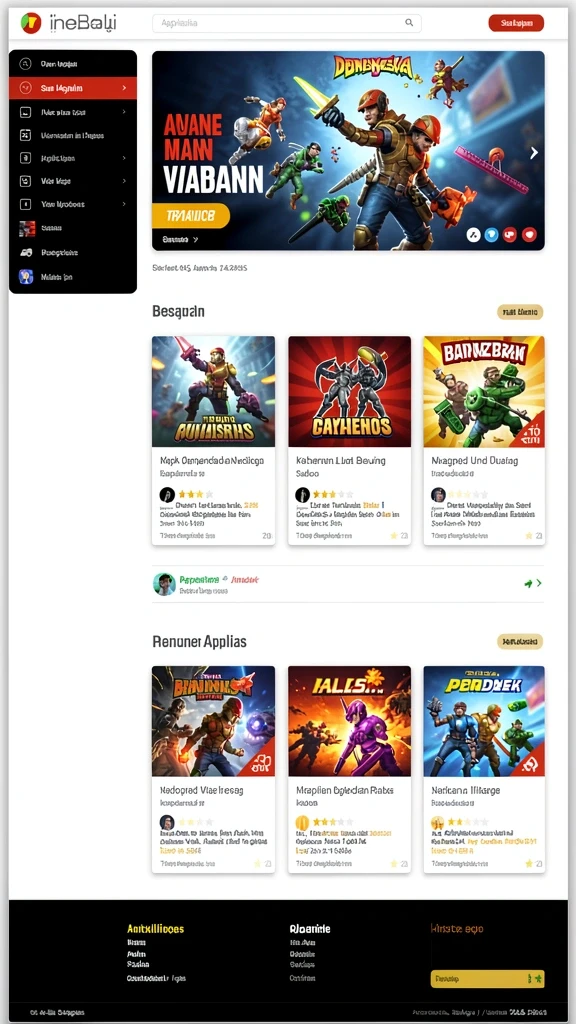Select the red highlighted sidebar menu item
576x1024 pixels.
tap(72, 88)
